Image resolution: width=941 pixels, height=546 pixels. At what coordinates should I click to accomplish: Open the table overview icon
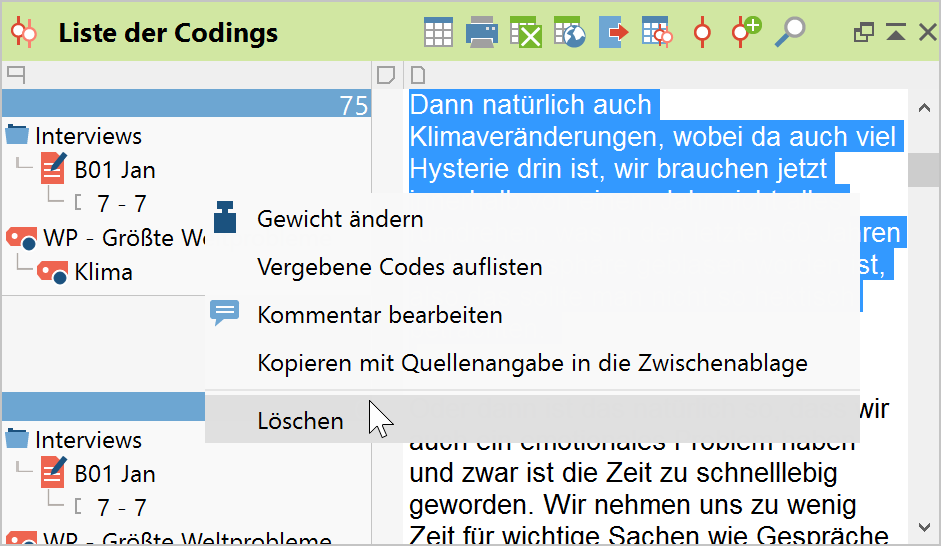[x=438, y=32]
